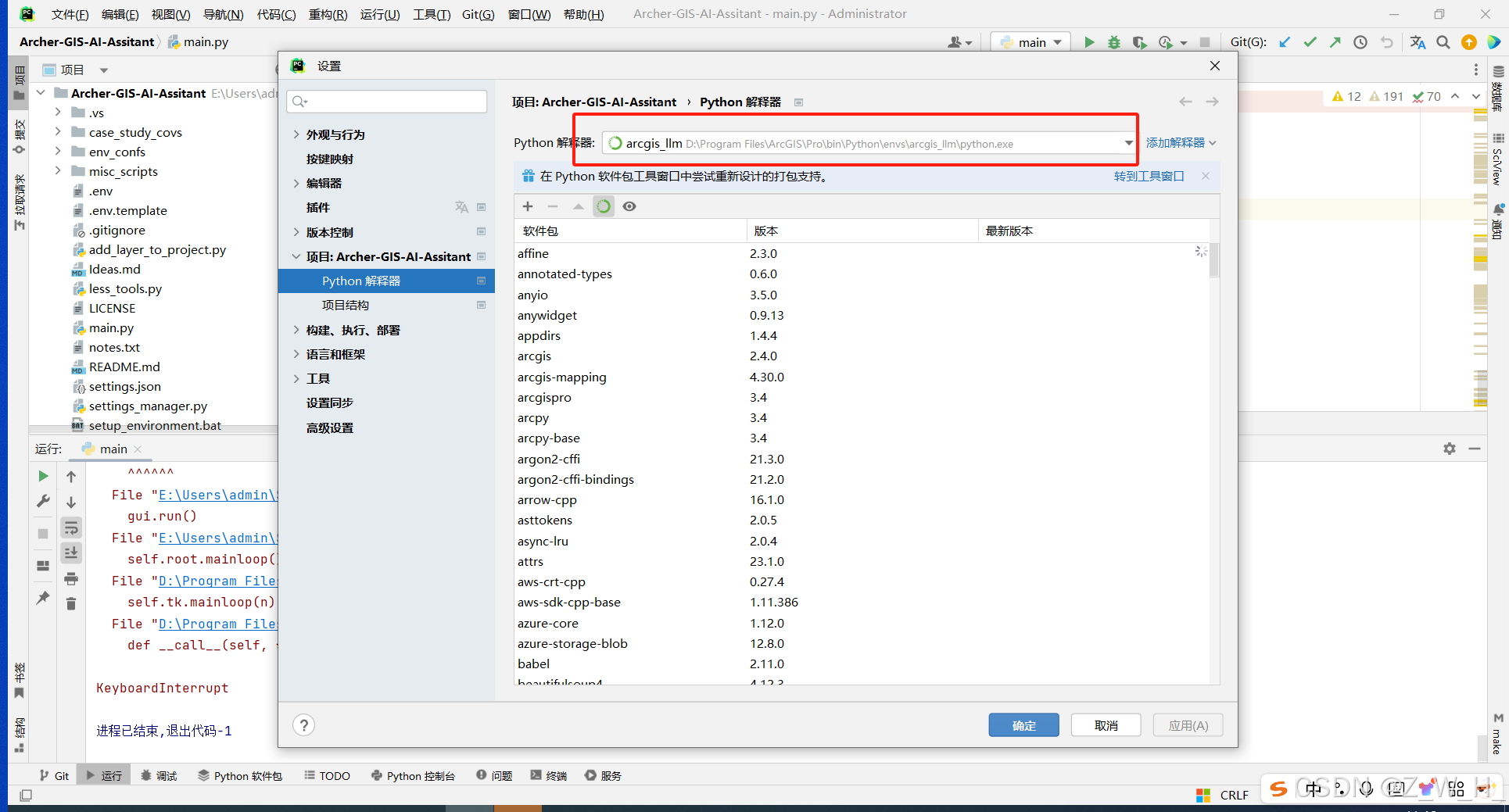The width and height of the screenshot is (1509, 812).
Task: Select the arcpy package row
Action: [860, 417]
